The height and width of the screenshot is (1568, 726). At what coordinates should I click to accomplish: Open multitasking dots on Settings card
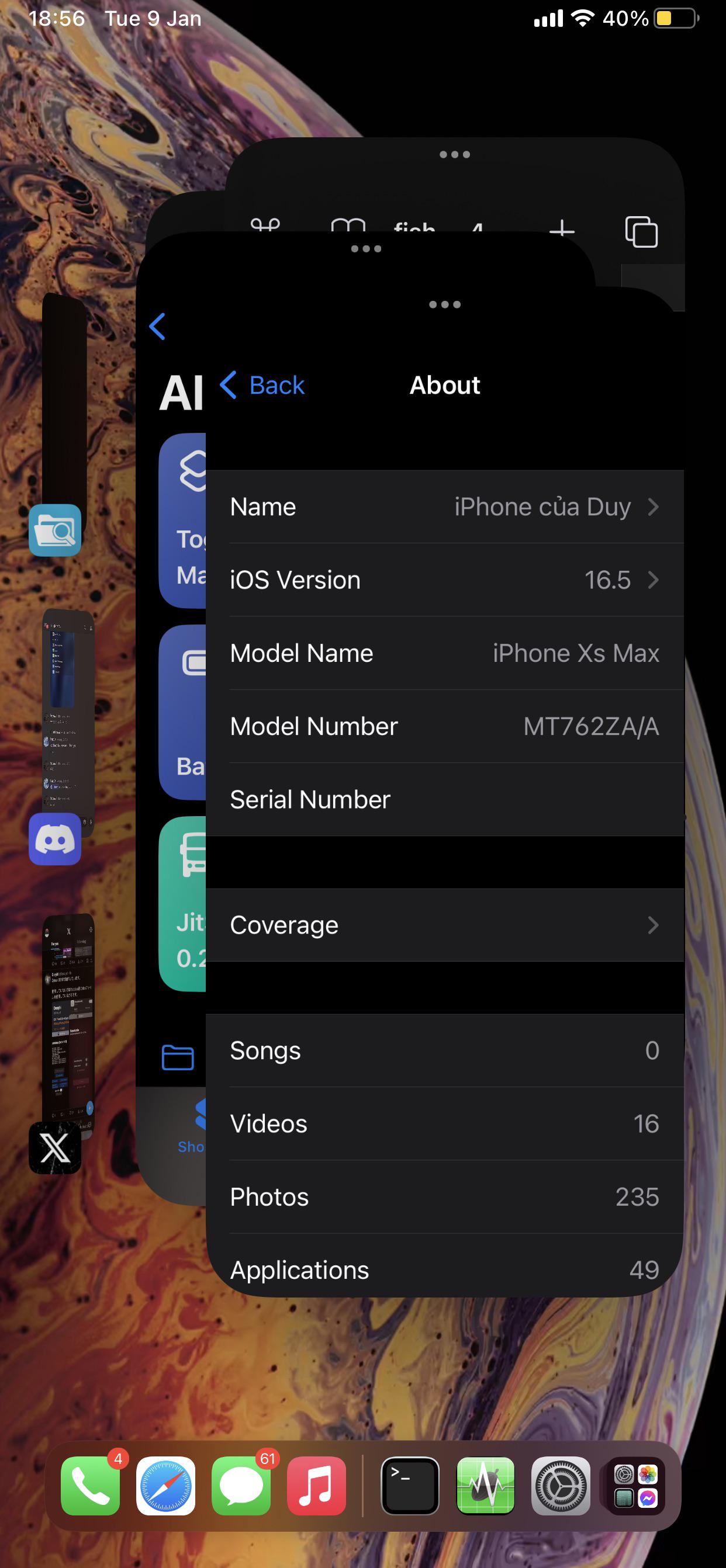point(445,304)
